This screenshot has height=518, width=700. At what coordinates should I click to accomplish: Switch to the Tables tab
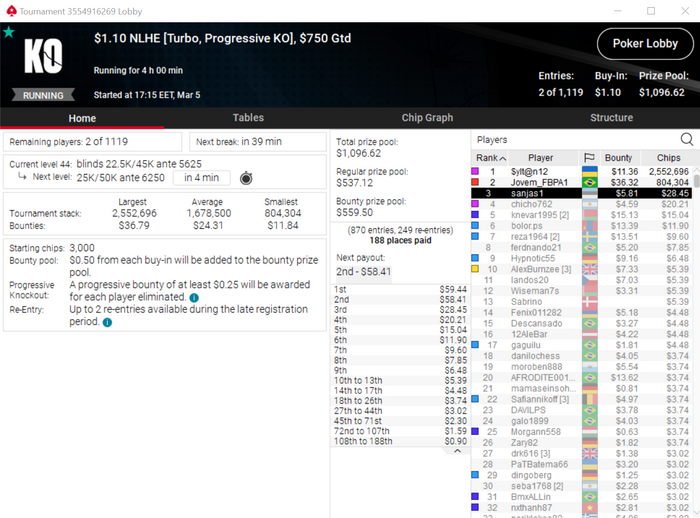point(248,117)
